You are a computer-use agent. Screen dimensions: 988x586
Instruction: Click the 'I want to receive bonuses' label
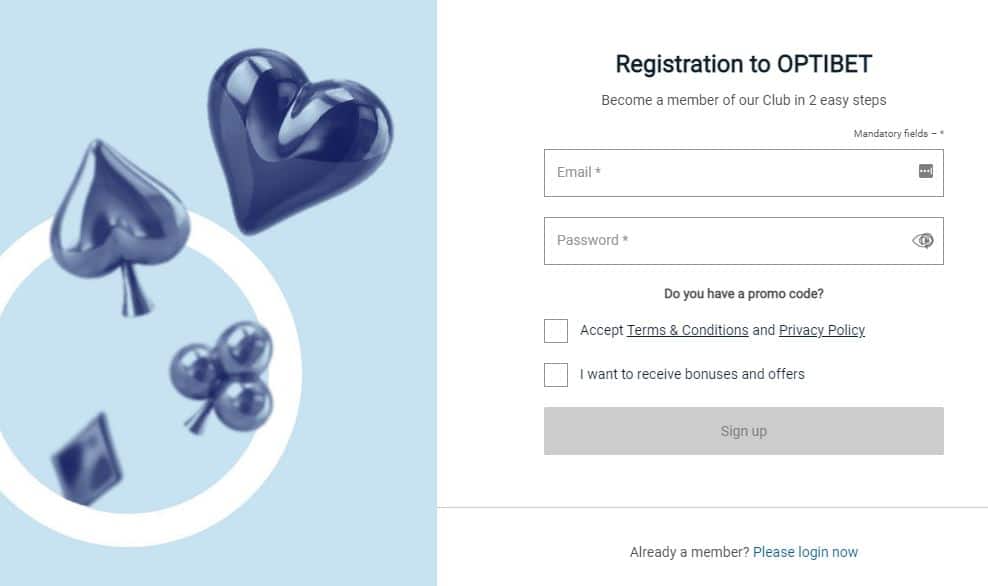coord(692,374)
